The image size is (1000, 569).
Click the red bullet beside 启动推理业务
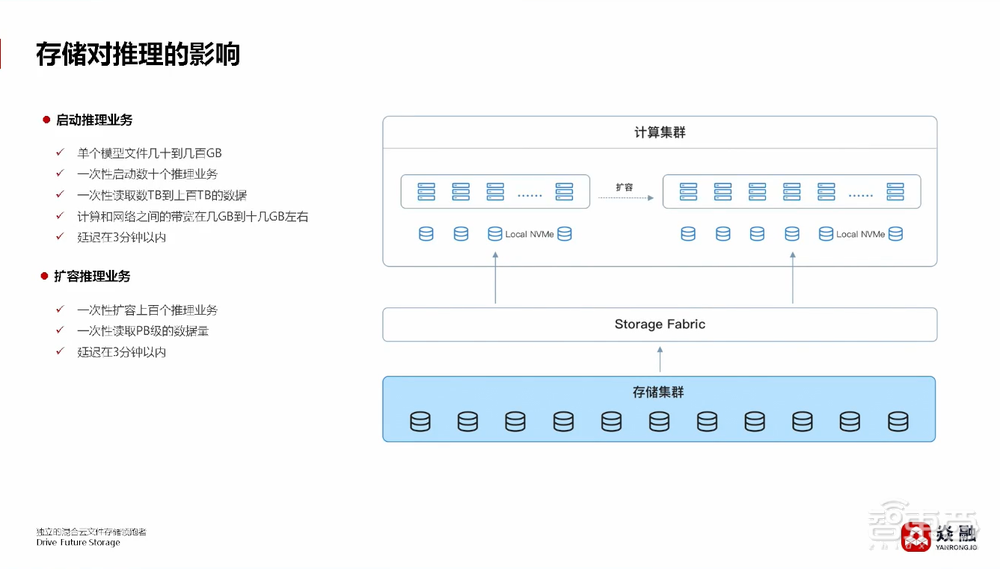coord(46,120)
